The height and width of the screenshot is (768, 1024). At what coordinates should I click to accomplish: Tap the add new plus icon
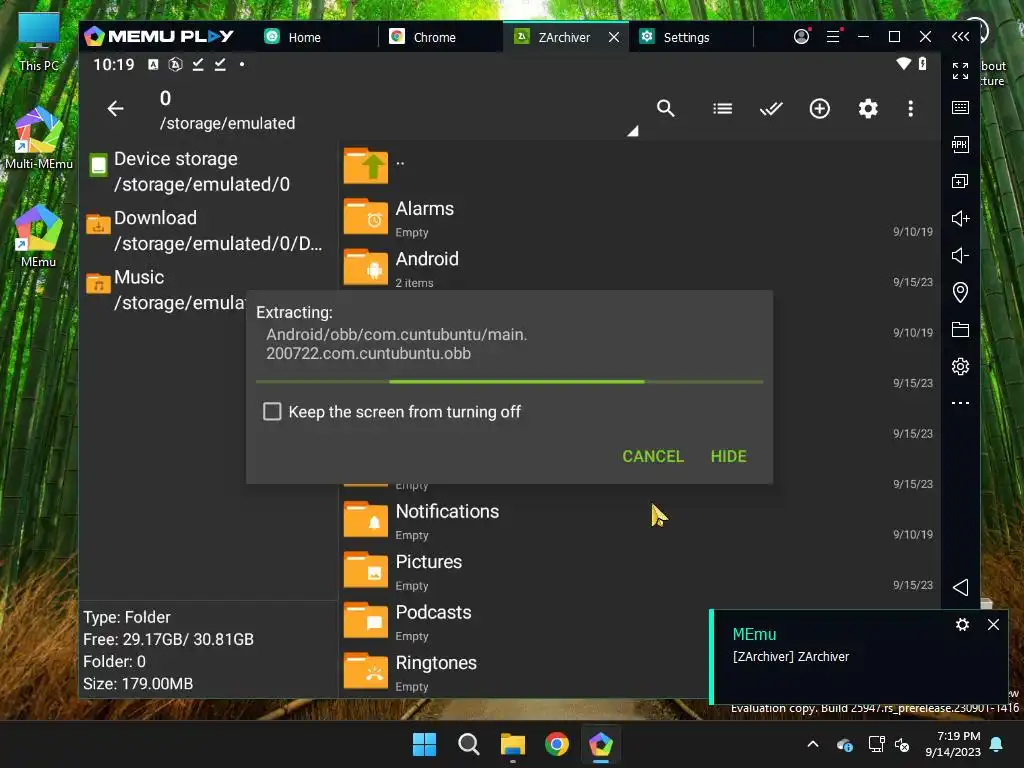pos(820,108)
